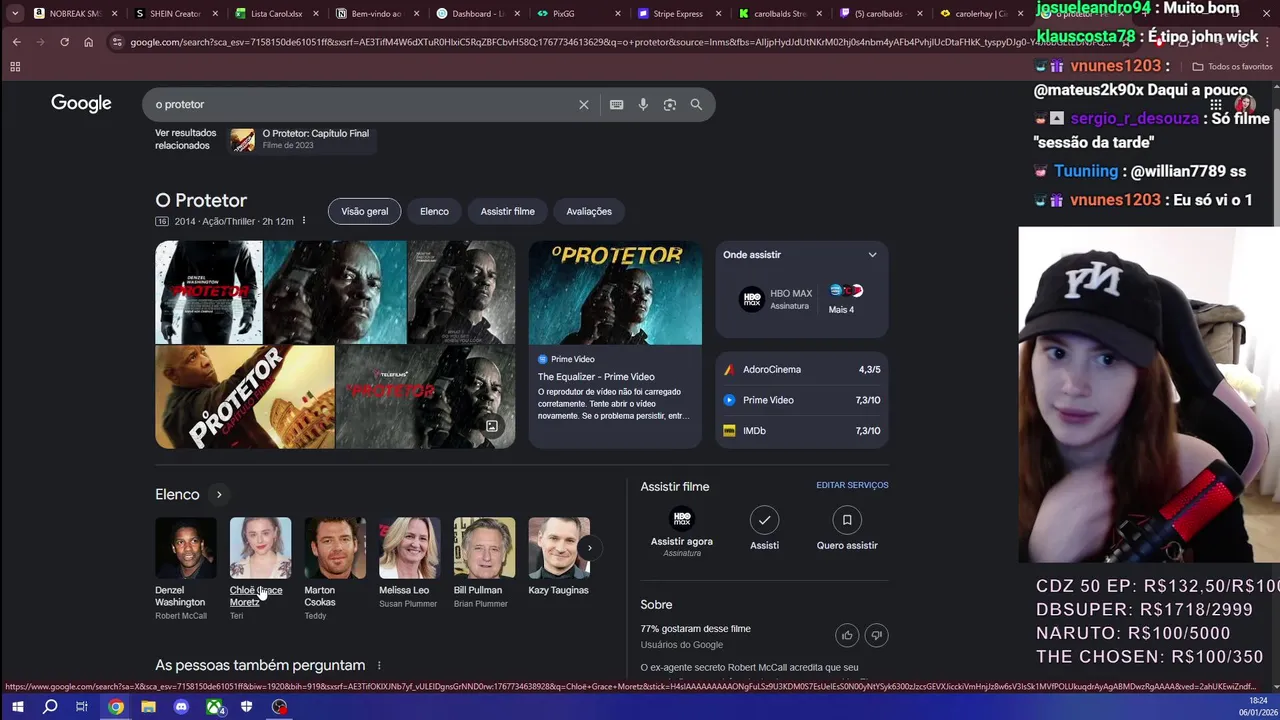The image size is (1280, 720).
Task: Open Kazy Tauginas cast photo
Action: click(x=559, y=548)
